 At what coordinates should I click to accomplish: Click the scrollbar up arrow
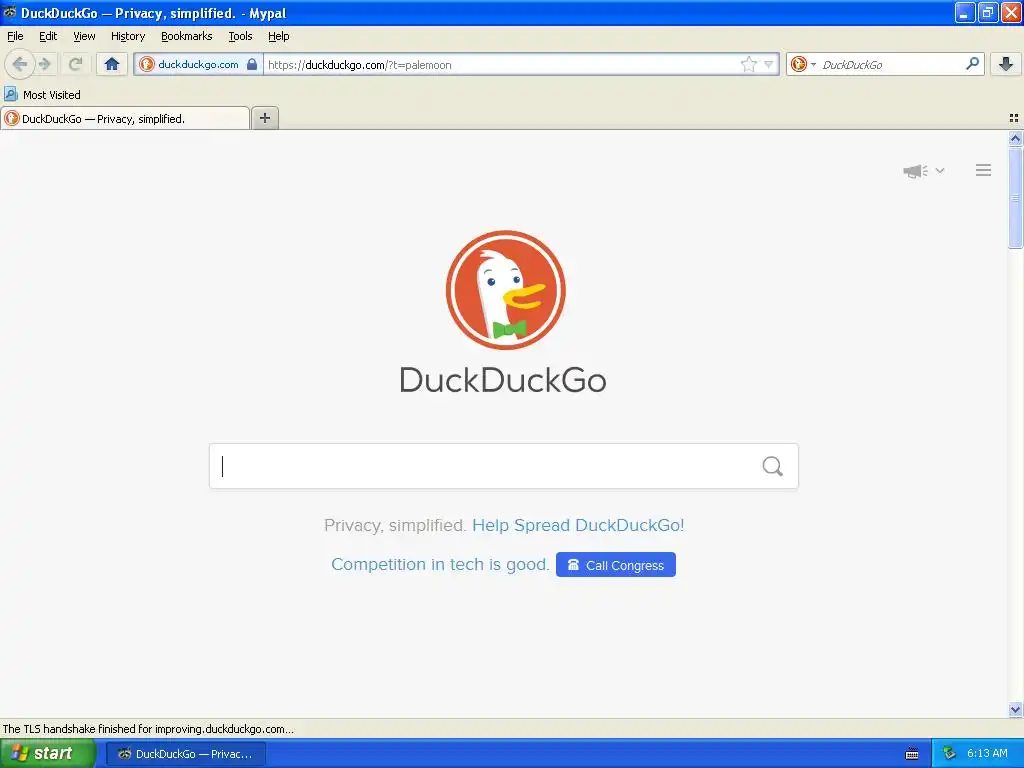1015,138
